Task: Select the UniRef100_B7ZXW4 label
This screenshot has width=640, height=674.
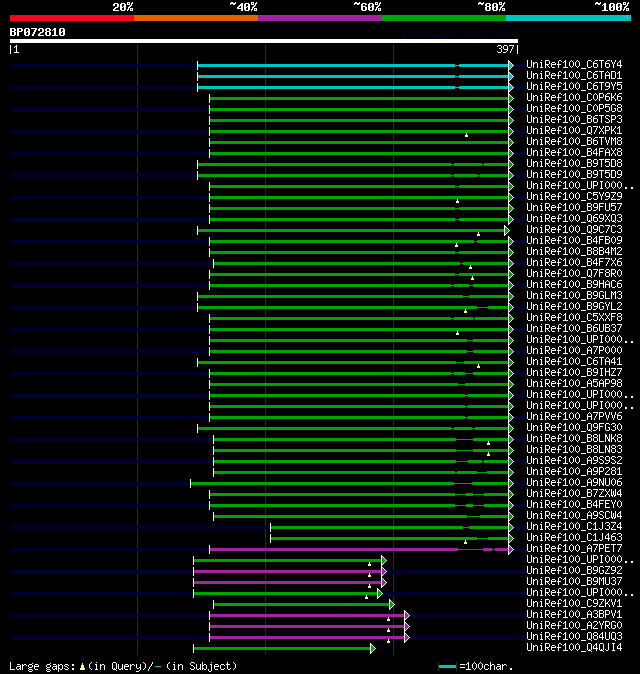Action: (x=574, y=493)
